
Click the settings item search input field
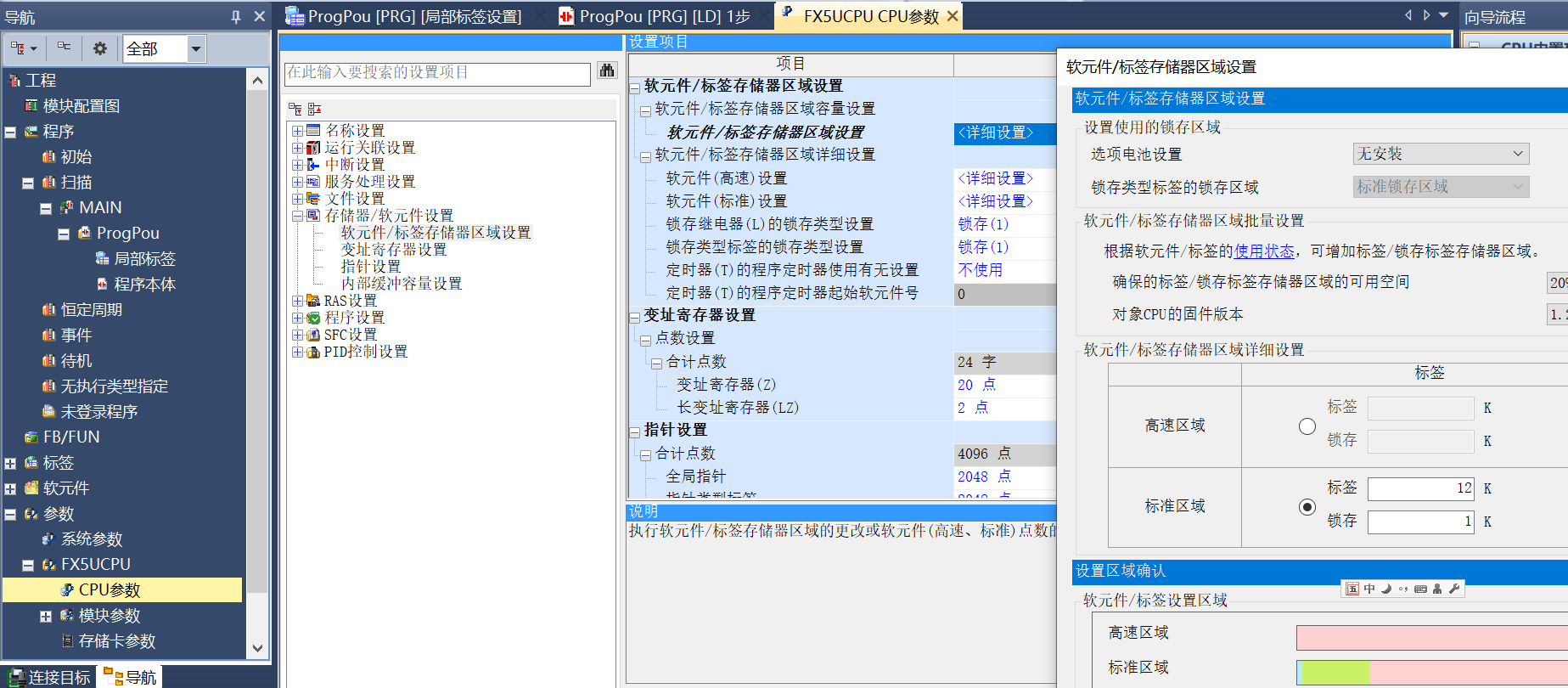pos(436,73)
